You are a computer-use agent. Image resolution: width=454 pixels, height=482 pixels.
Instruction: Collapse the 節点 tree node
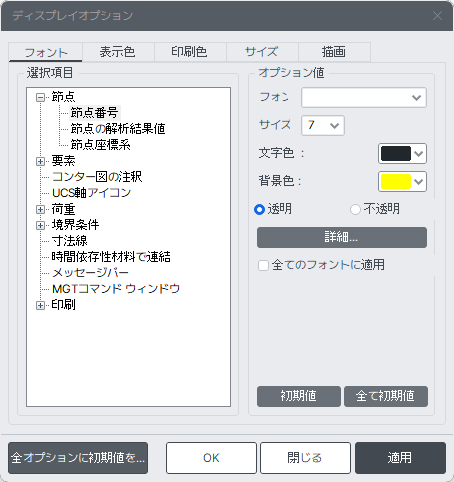pos(40,97)
